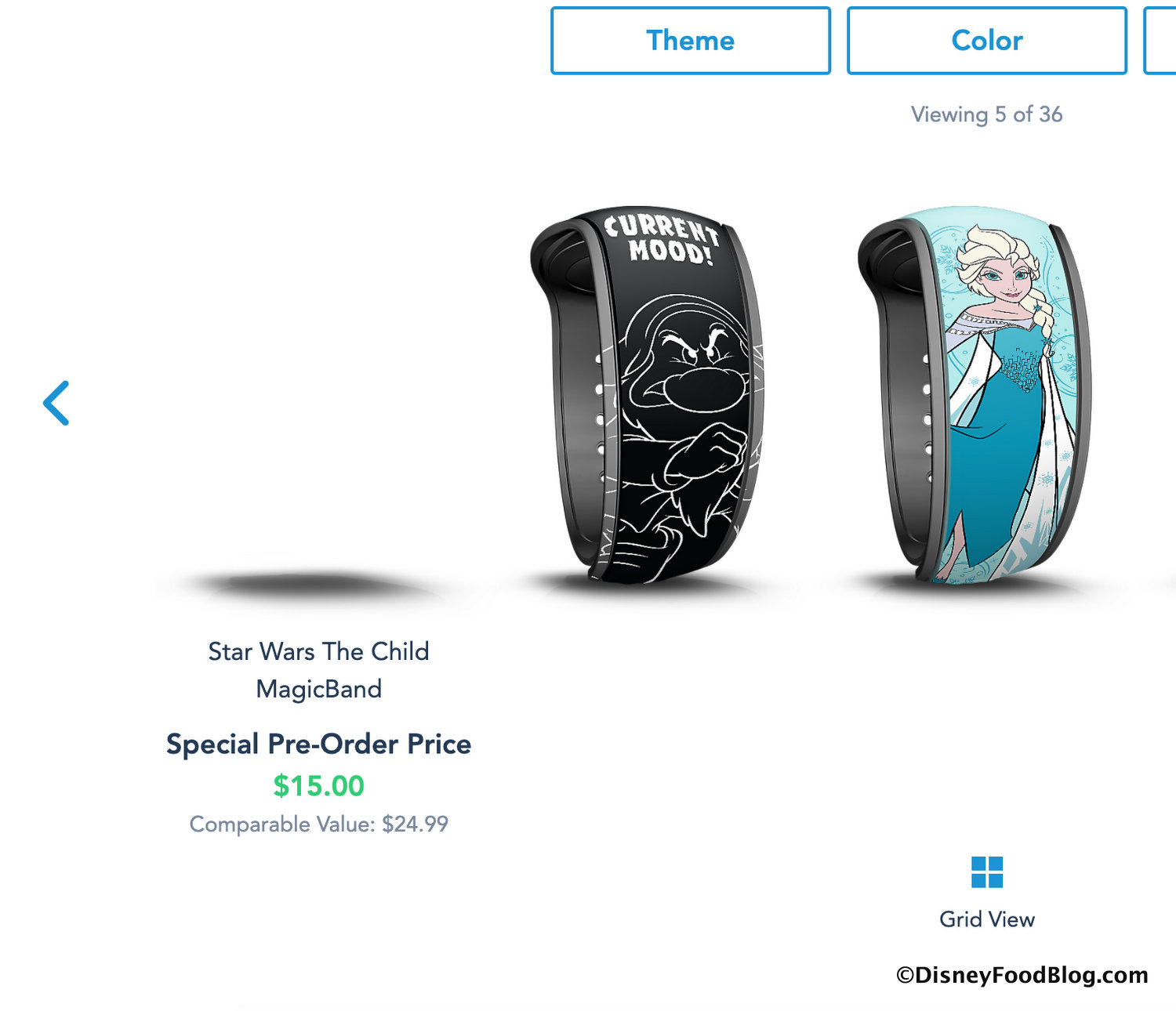Switch to Grid View using the squares icon

(x=987, y=872)
